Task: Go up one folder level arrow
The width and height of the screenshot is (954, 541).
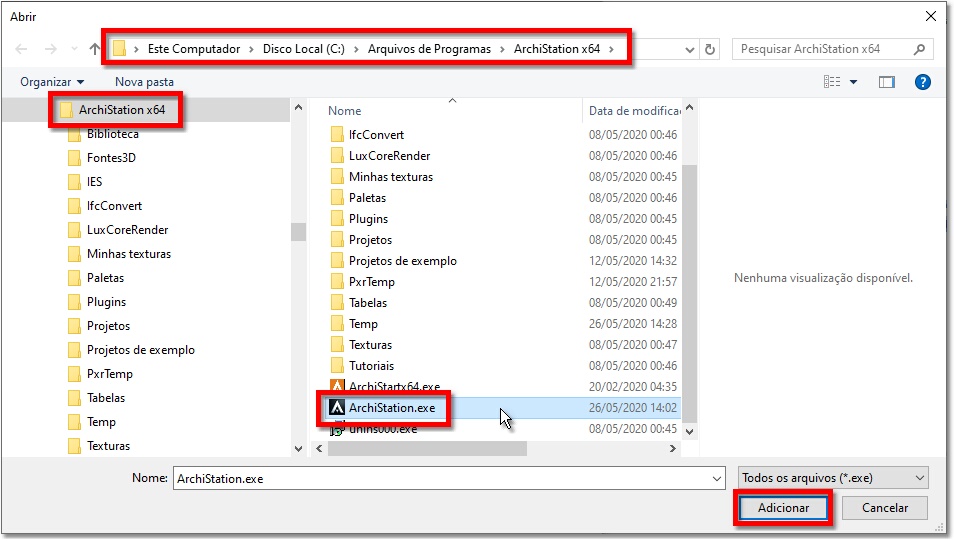Action: pyautogui.click(x=95, y=49)
